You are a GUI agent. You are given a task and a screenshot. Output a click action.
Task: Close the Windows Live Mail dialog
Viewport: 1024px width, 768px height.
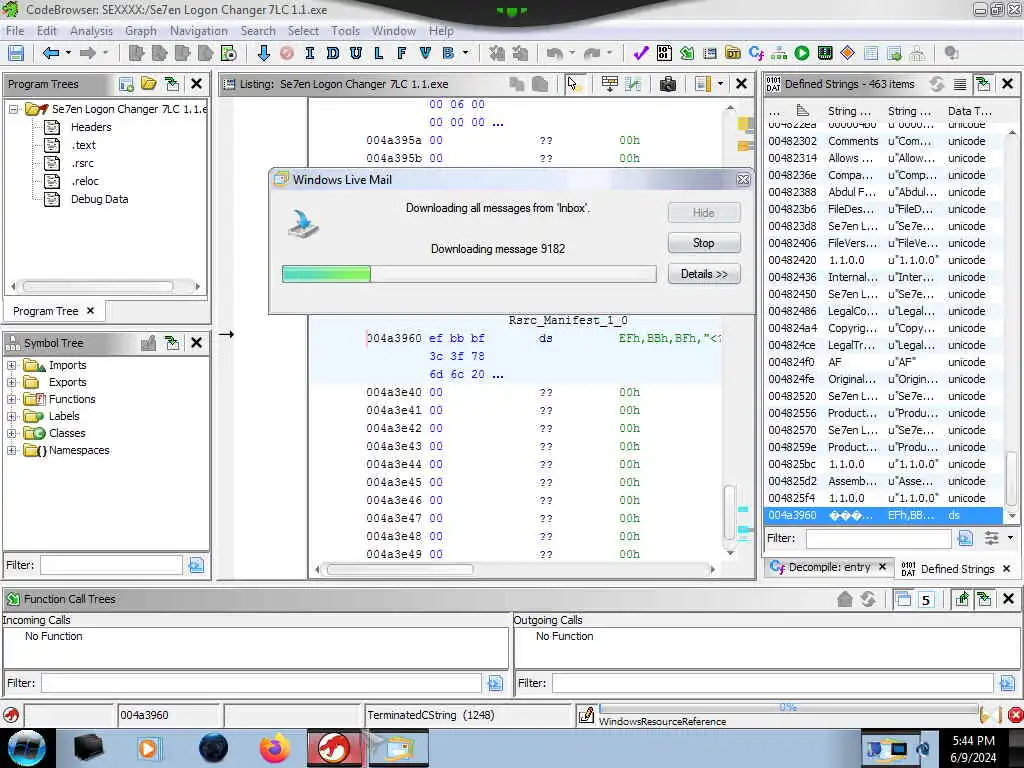point(743,180)
